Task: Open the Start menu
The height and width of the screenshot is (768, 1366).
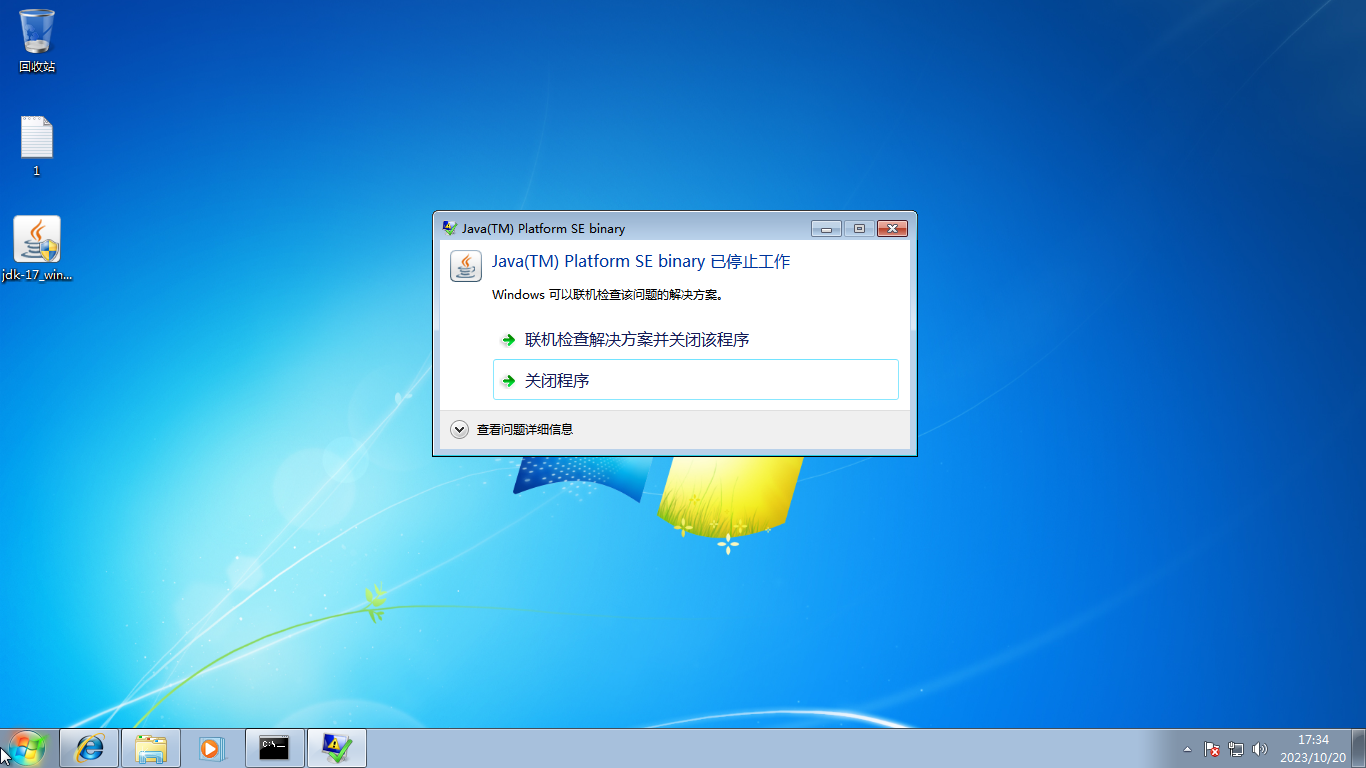Action: [x=27, y=747]
